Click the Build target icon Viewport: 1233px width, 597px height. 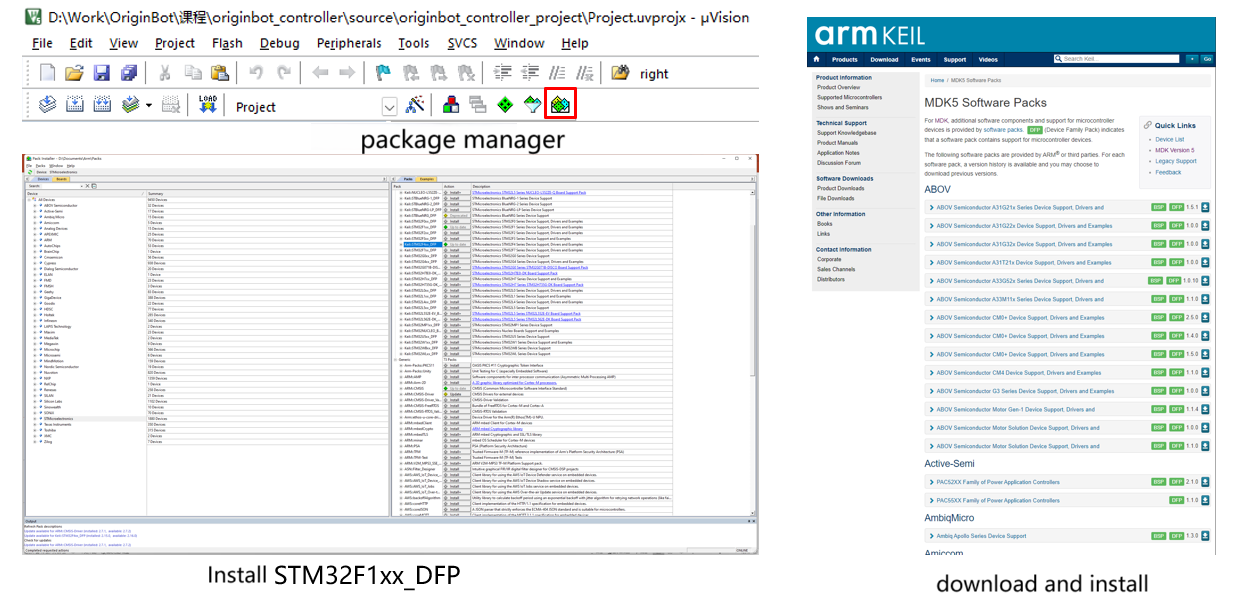coord(75,105)
